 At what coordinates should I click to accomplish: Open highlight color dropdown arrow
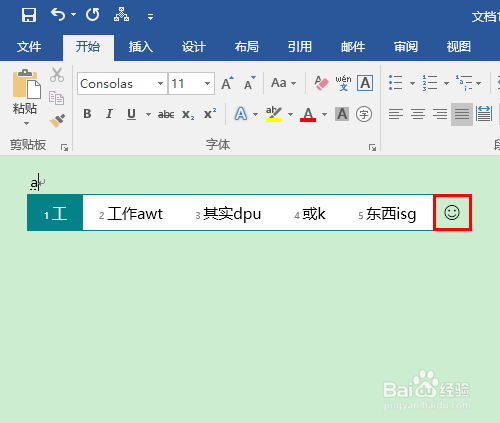290,114
